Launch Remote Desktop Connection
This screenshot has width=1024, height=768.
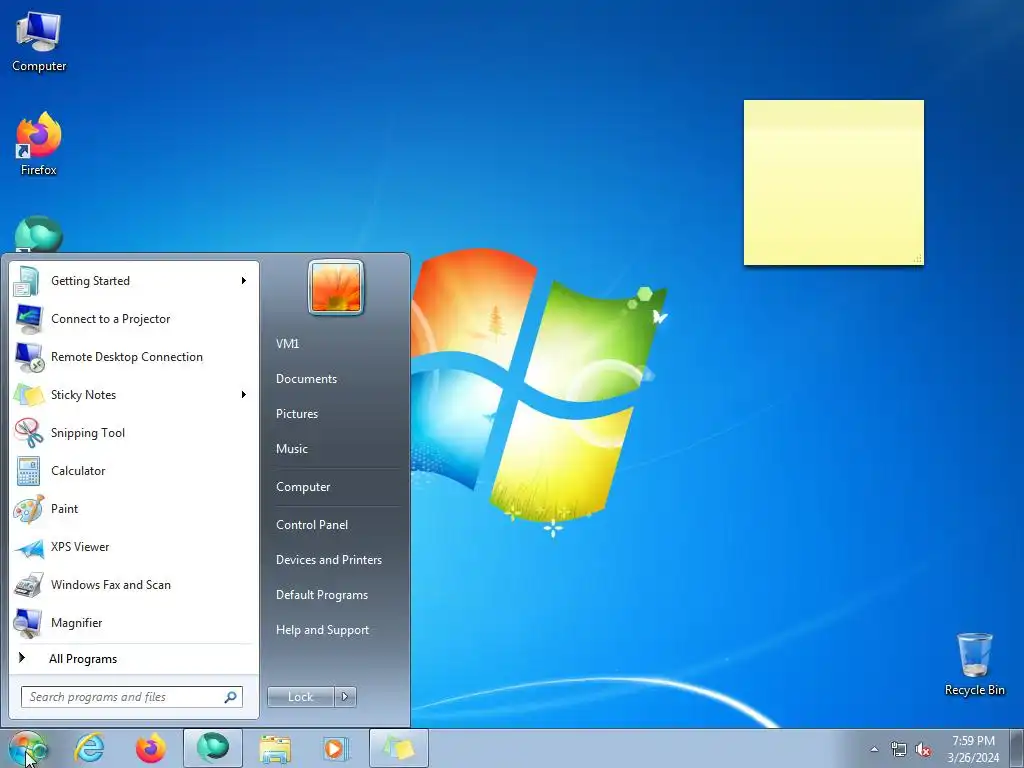(x=134, y=357)
